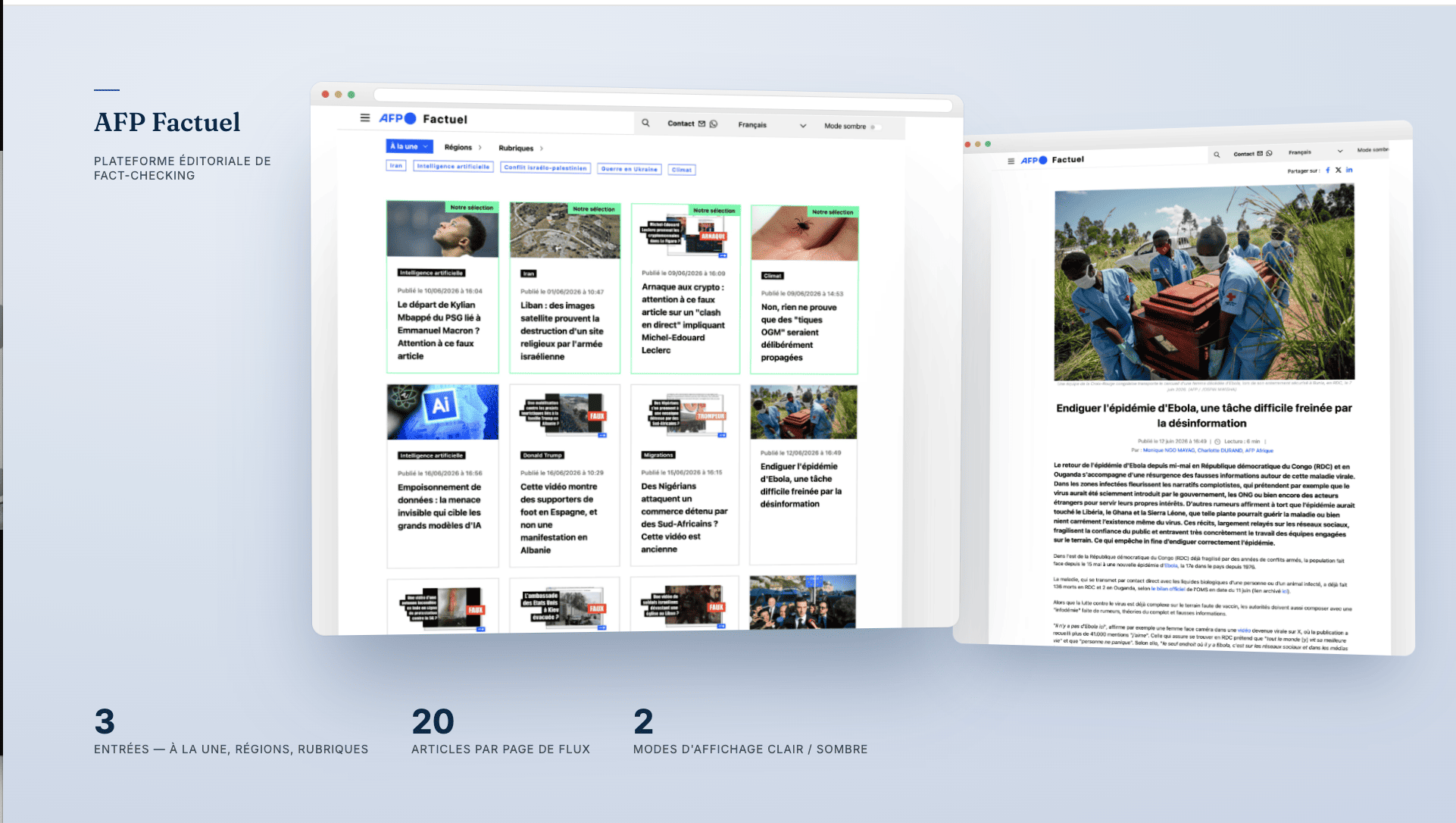Share article on X
This screenshot has height=823, width=1456.
pos(1338,171)
